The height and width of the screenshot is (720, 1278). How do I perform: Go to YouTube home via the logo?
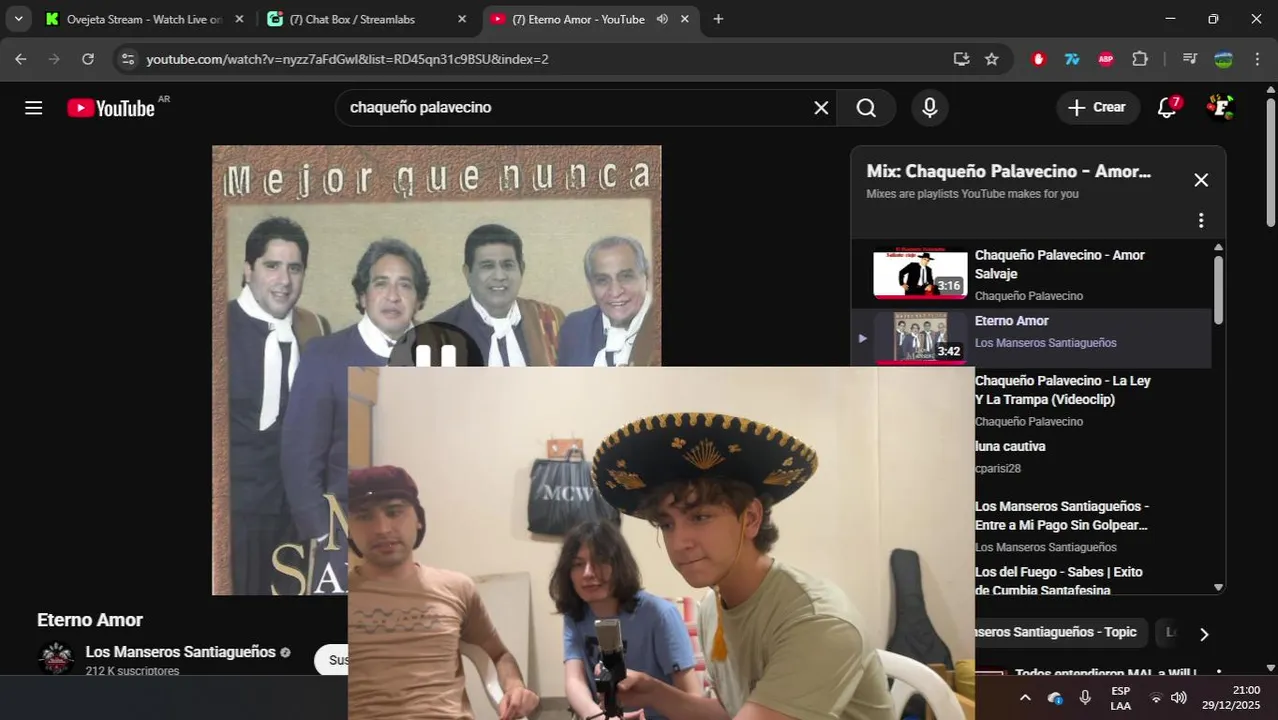(111, 108)
